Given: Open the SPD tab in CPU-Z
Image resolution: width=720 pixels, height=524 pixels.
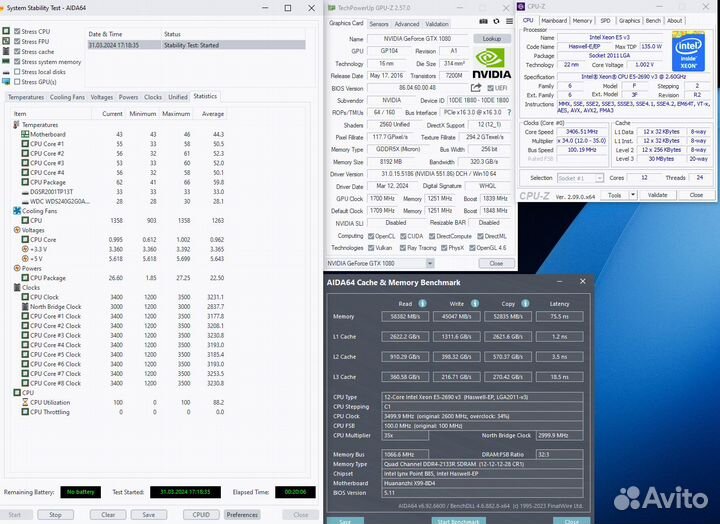Looking at the screenshot, I should pos(605,21).
